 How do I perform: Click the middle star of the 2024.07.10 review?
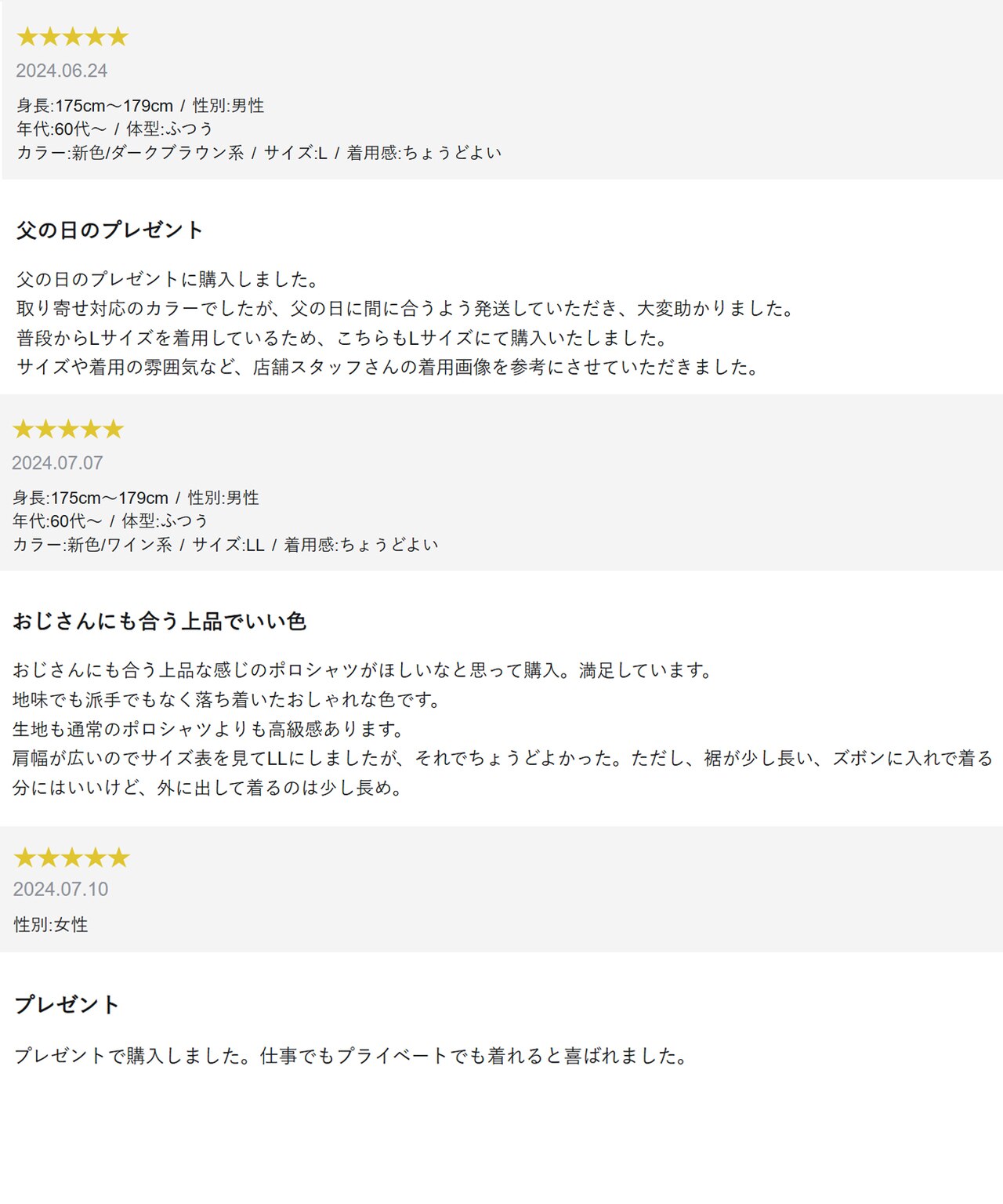click(x=71, y=858)
